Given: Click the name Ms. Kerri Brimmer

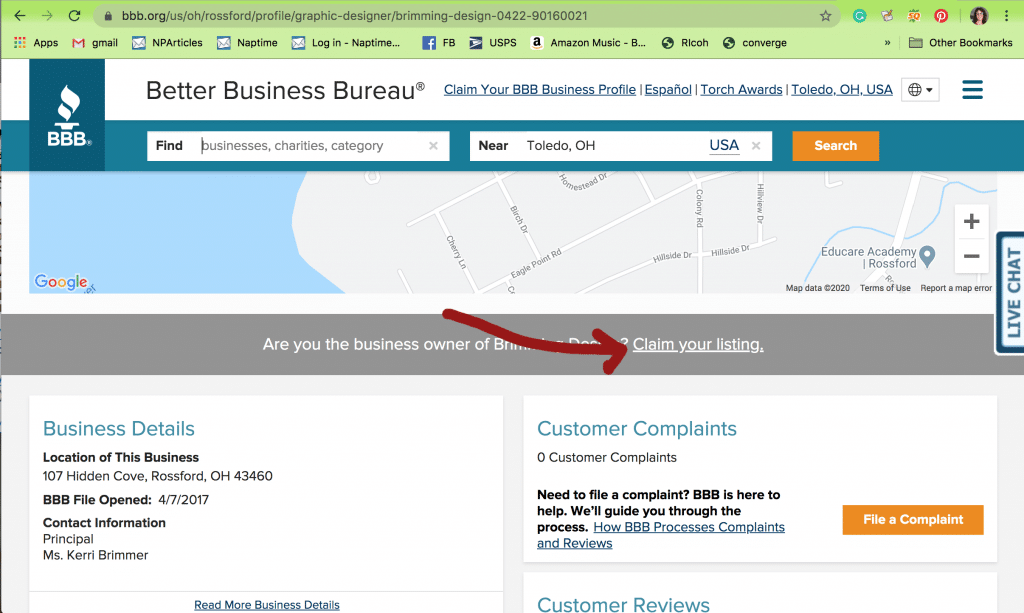Looking at the screenshot, I should 95,555.
